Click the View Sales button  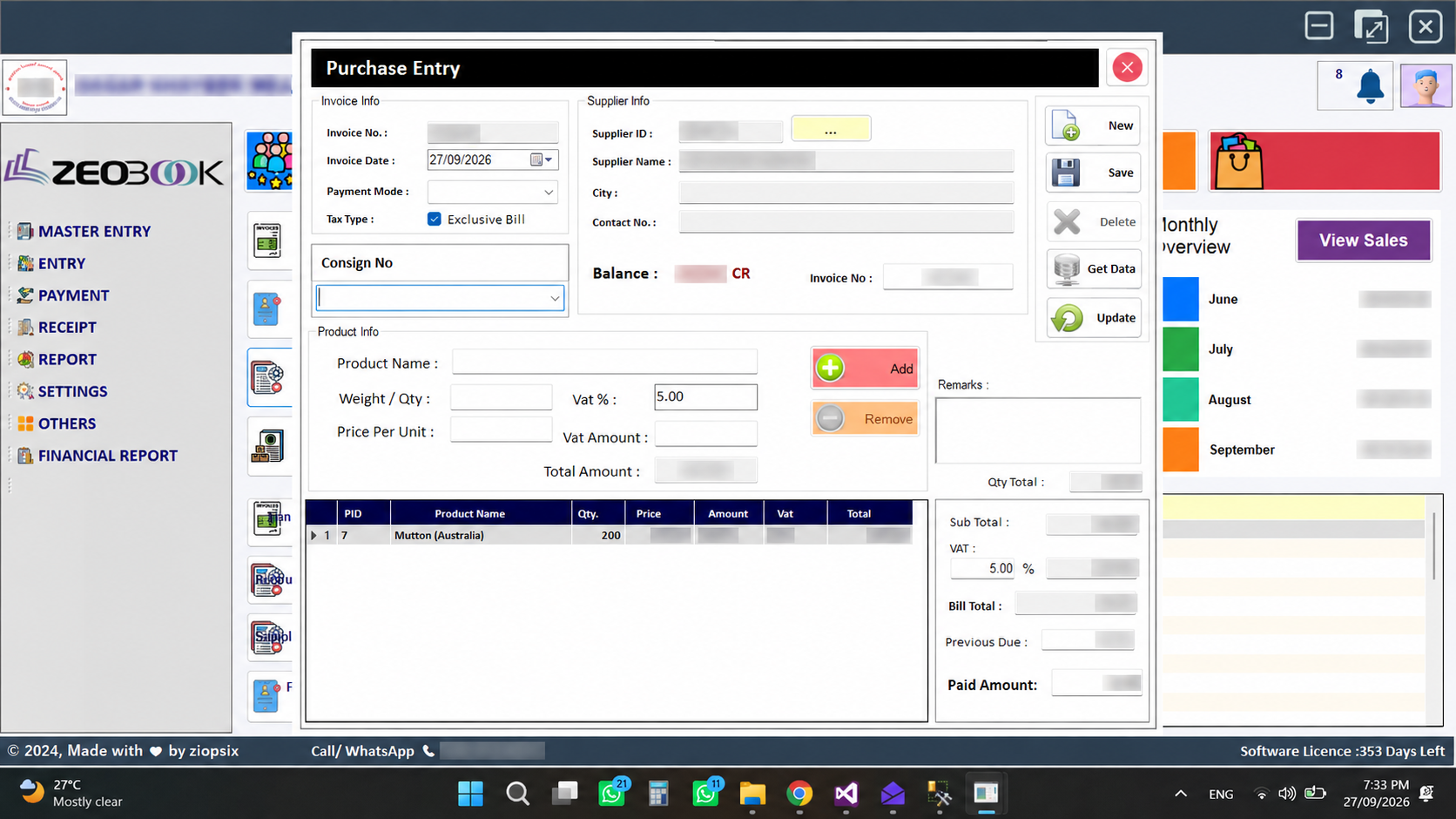[x=1363, y=240]
